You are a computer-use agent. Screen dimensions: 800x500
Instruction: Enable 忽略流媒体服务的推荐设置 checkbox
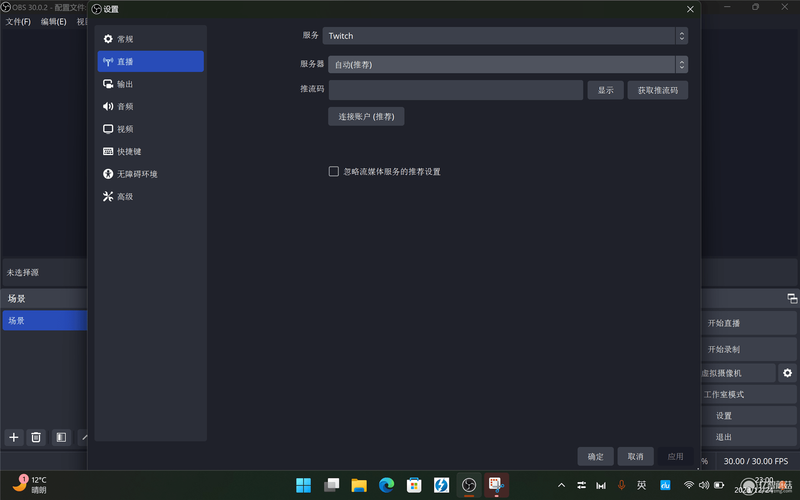[x=334, y=171]
